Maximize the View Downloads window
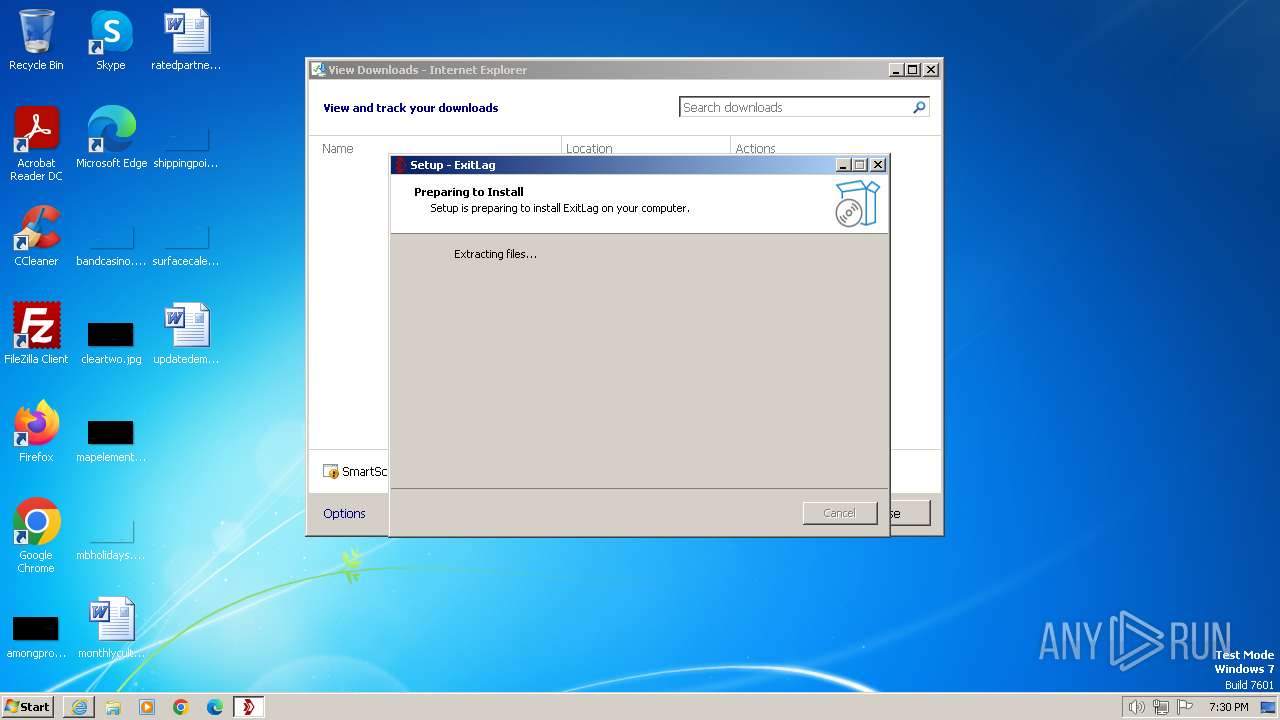 912,70
